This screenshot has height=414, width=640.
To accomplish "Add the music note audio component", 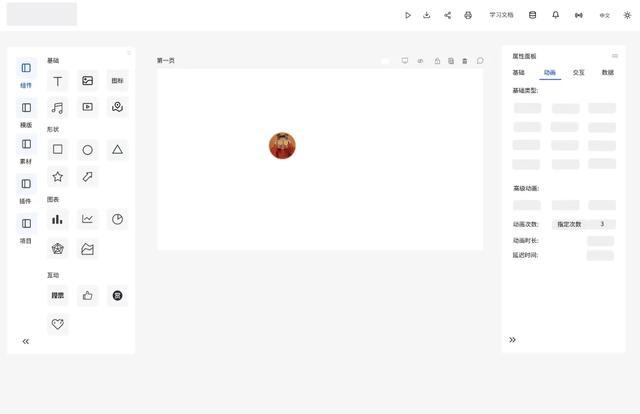I will 58,107.
